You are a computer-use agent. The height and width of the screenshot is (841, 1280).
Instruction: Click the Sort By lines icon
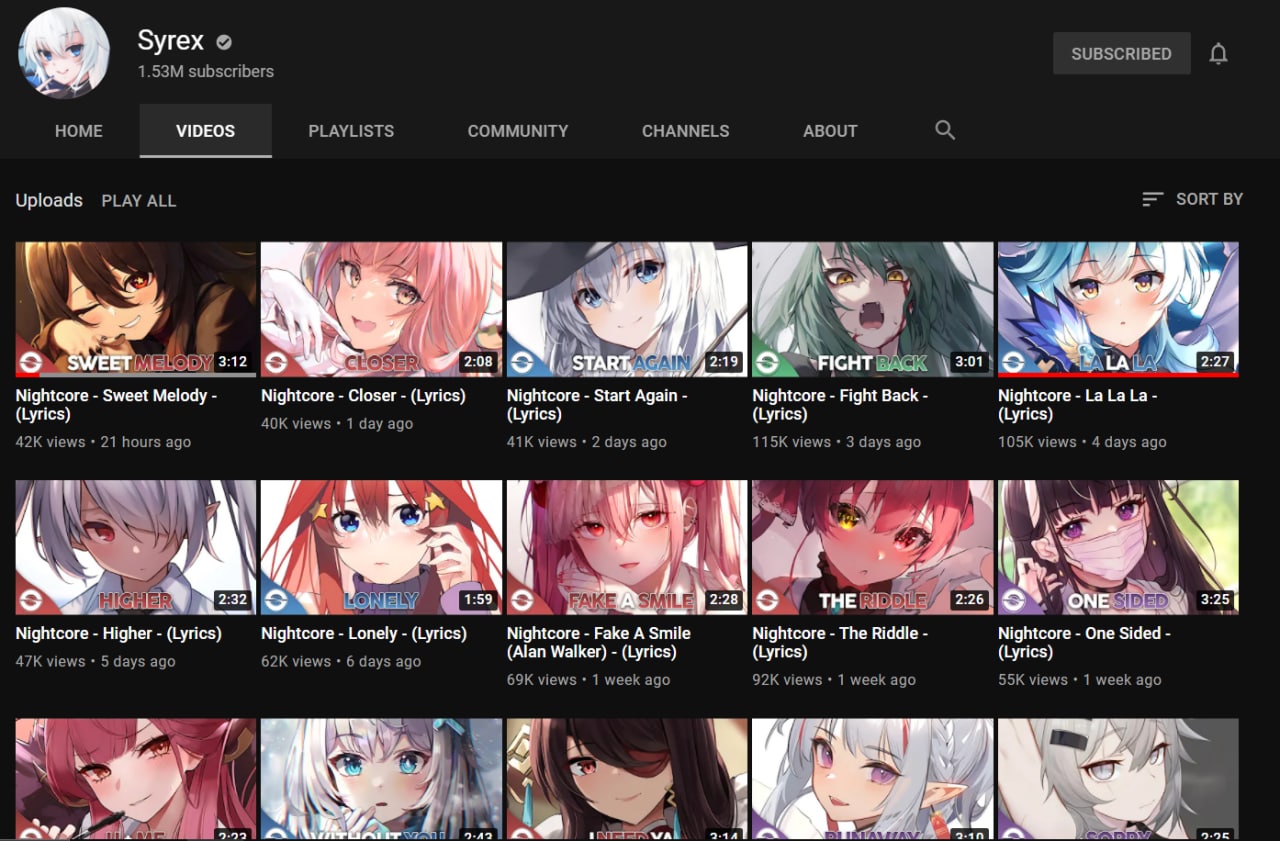[x=1153, y=199]
